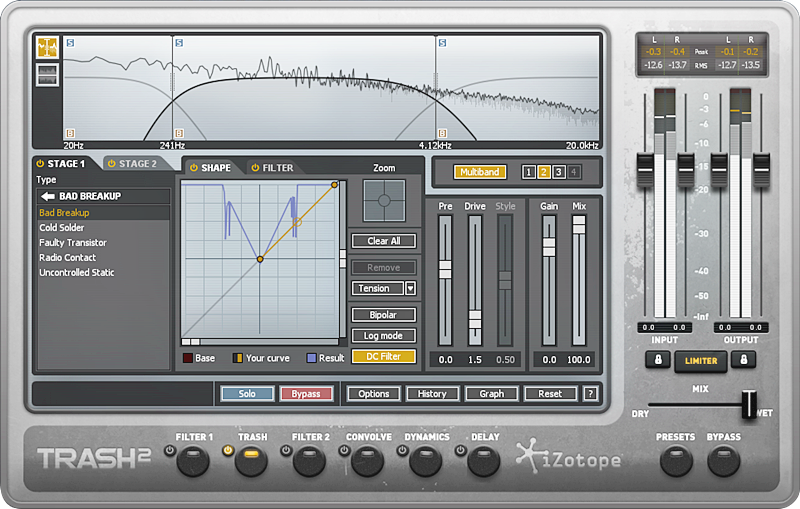Click the Reset button
The height and width of the screenshot is (509, 800).
click(x=551, y=394)
